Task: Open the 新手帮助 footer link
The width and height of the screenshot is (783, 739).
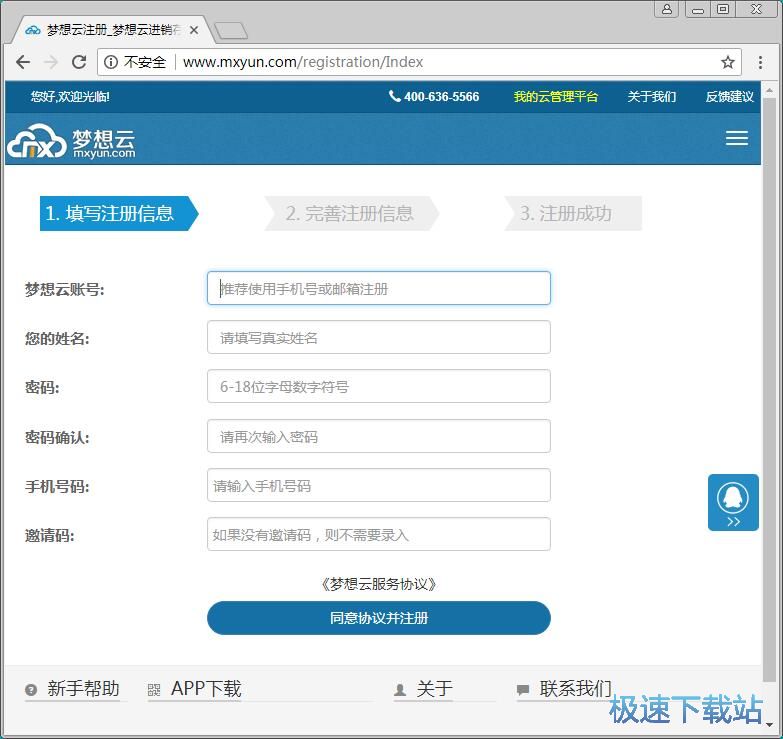Action: (82, 689)
